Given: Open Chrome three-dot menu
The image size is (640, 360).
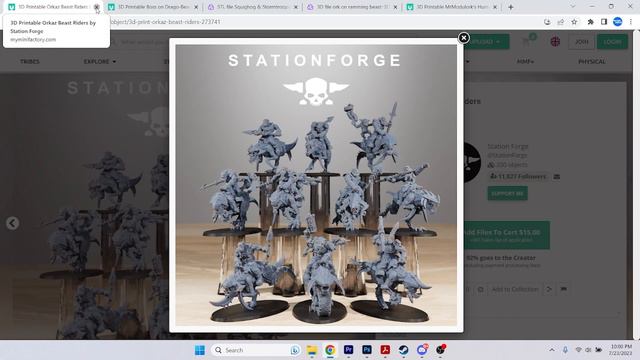Looking at the screenshot, I should [x=631, y=22].
